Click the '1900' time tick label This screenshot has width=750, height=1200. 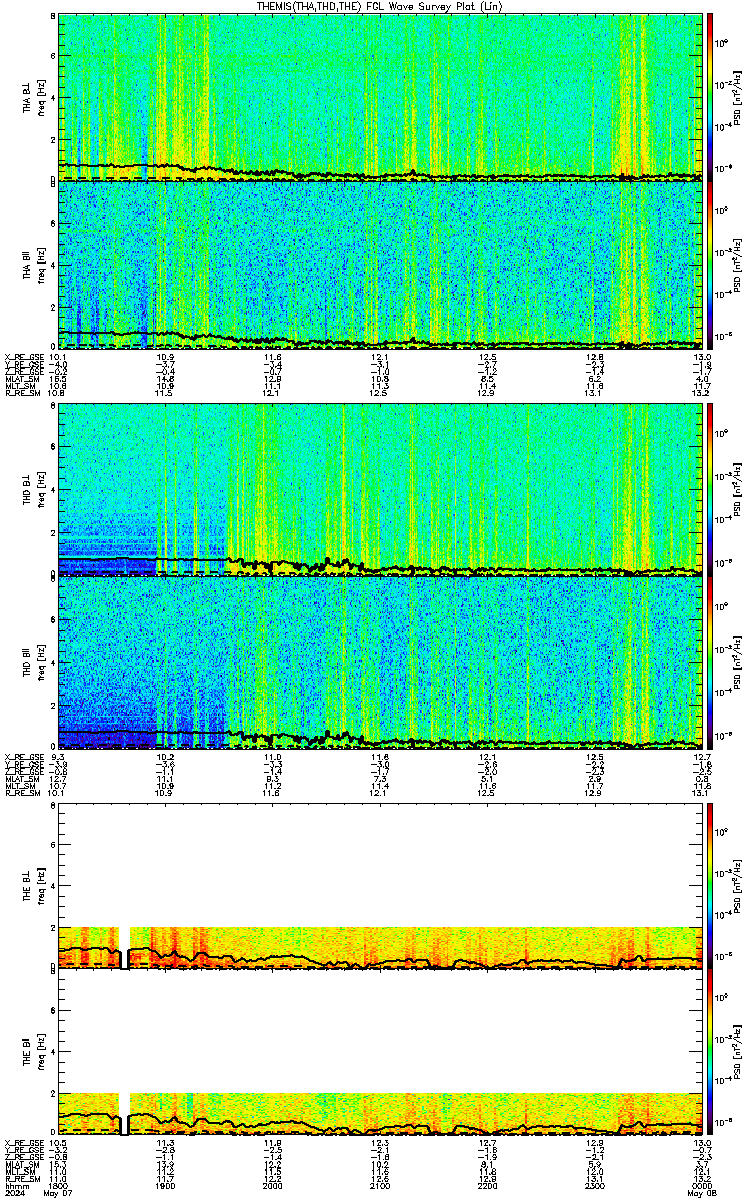point(166,1187)
